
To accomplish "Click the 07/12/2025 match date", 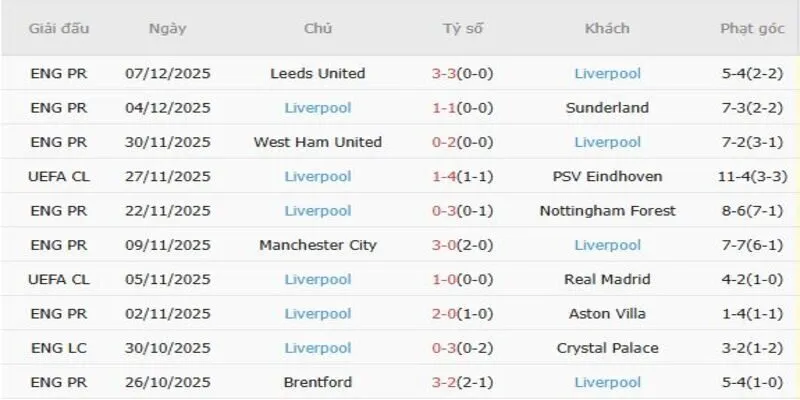I will coord(167,73).
